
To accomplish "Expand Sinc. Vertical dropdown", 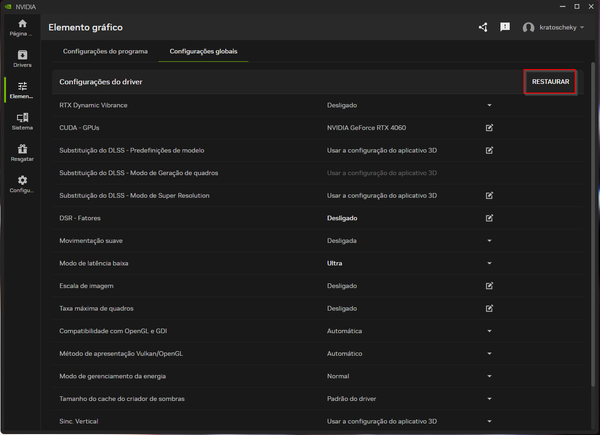I will [x=490, y=421].
